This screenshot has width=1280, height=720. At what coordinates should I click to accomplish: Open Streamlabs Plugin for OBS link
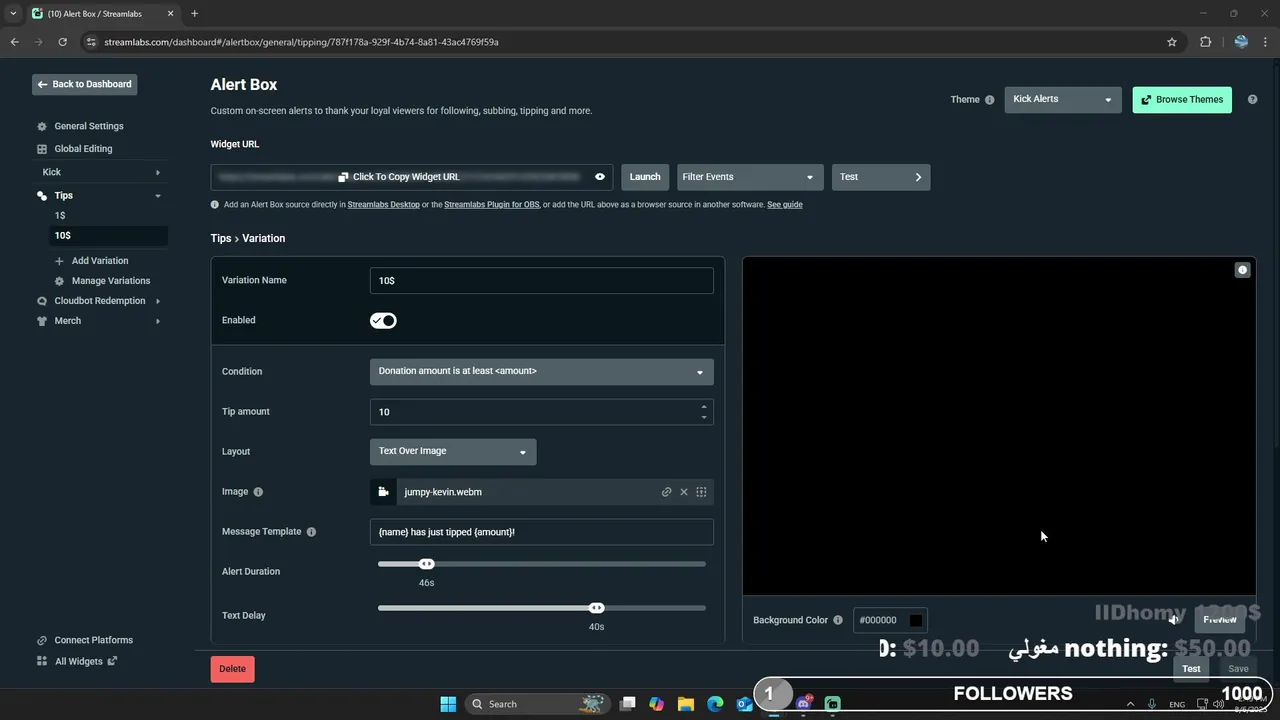point(492,205)
